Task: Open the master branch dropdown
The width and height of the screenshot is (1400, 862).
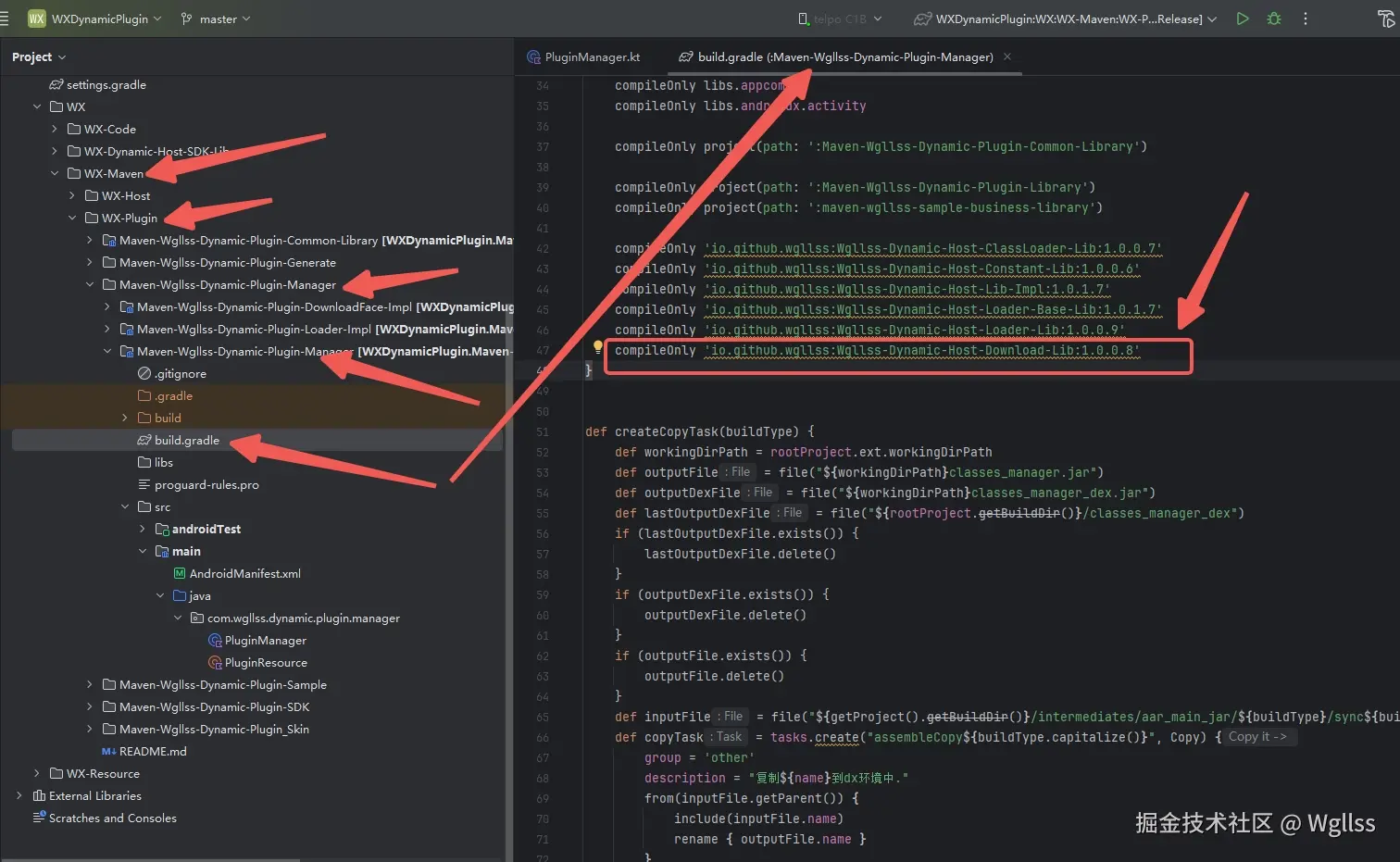Action: tap(216, 19)
